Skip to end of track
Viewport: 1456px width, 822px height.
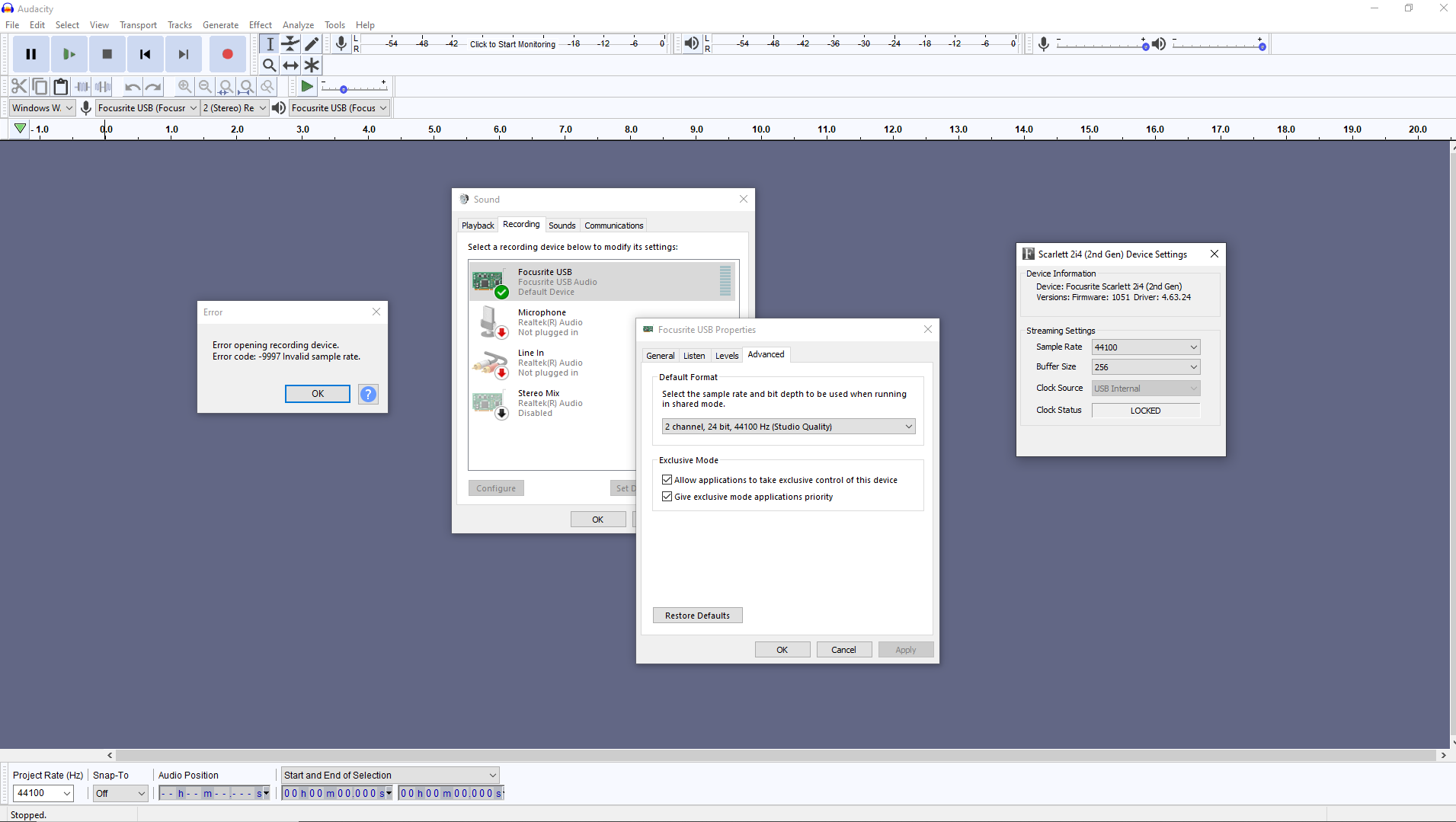point(184,54)
